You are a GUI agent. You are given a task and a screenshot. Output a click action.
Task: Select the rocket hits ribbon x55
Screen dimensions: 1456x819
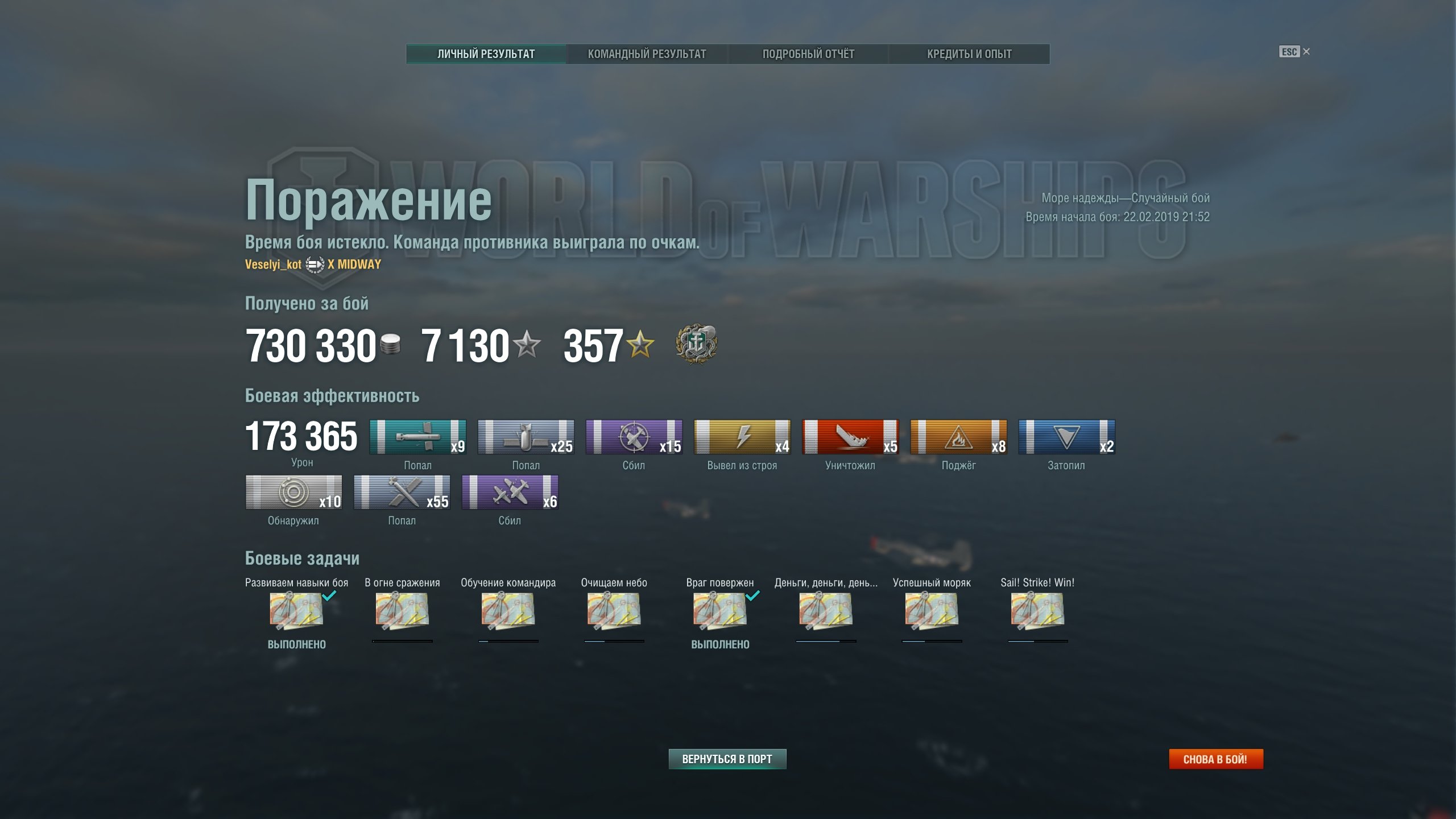[402, 492]
